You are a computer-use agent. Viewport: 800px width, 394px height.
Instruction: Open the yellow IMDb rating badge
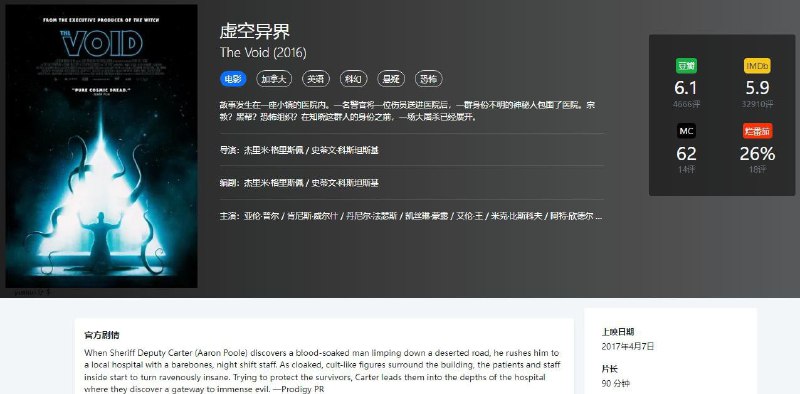pyautogui.click(x=757, y=66)
